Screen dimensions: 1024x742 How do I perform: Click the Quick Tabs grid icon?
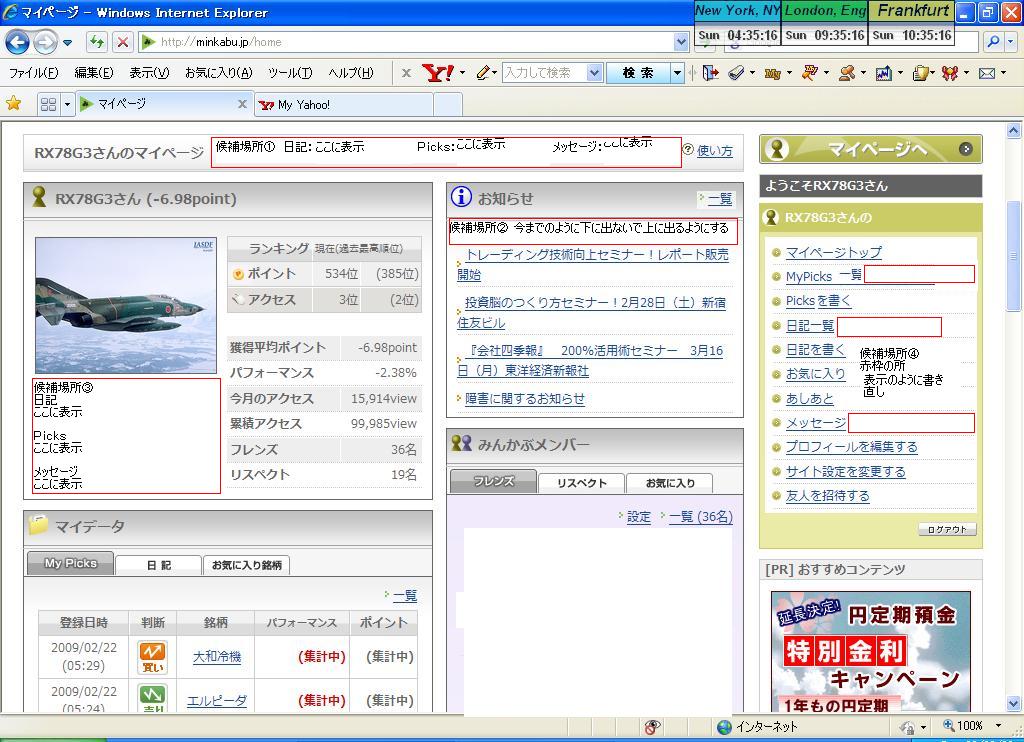[48, 104]
